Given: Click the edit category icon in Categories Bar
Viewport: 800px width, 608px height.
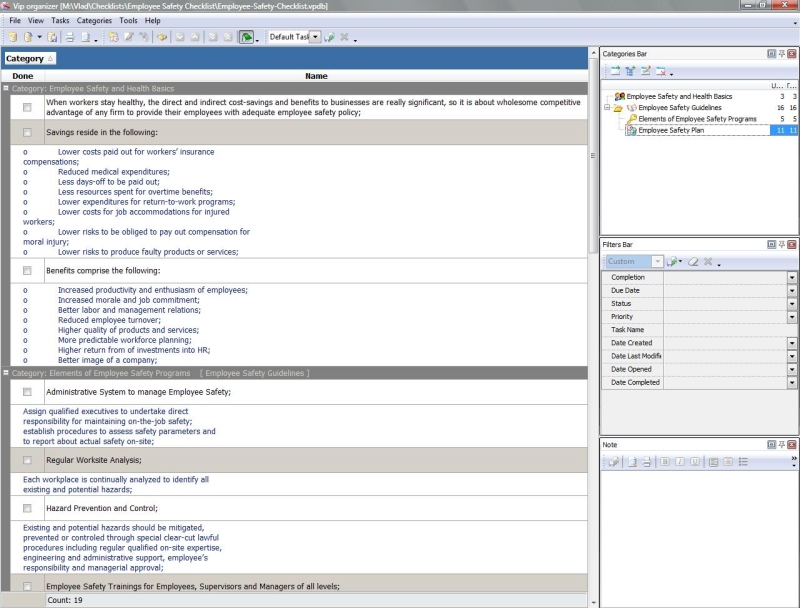Looking at the screenshot, I should tap(645, 71).
